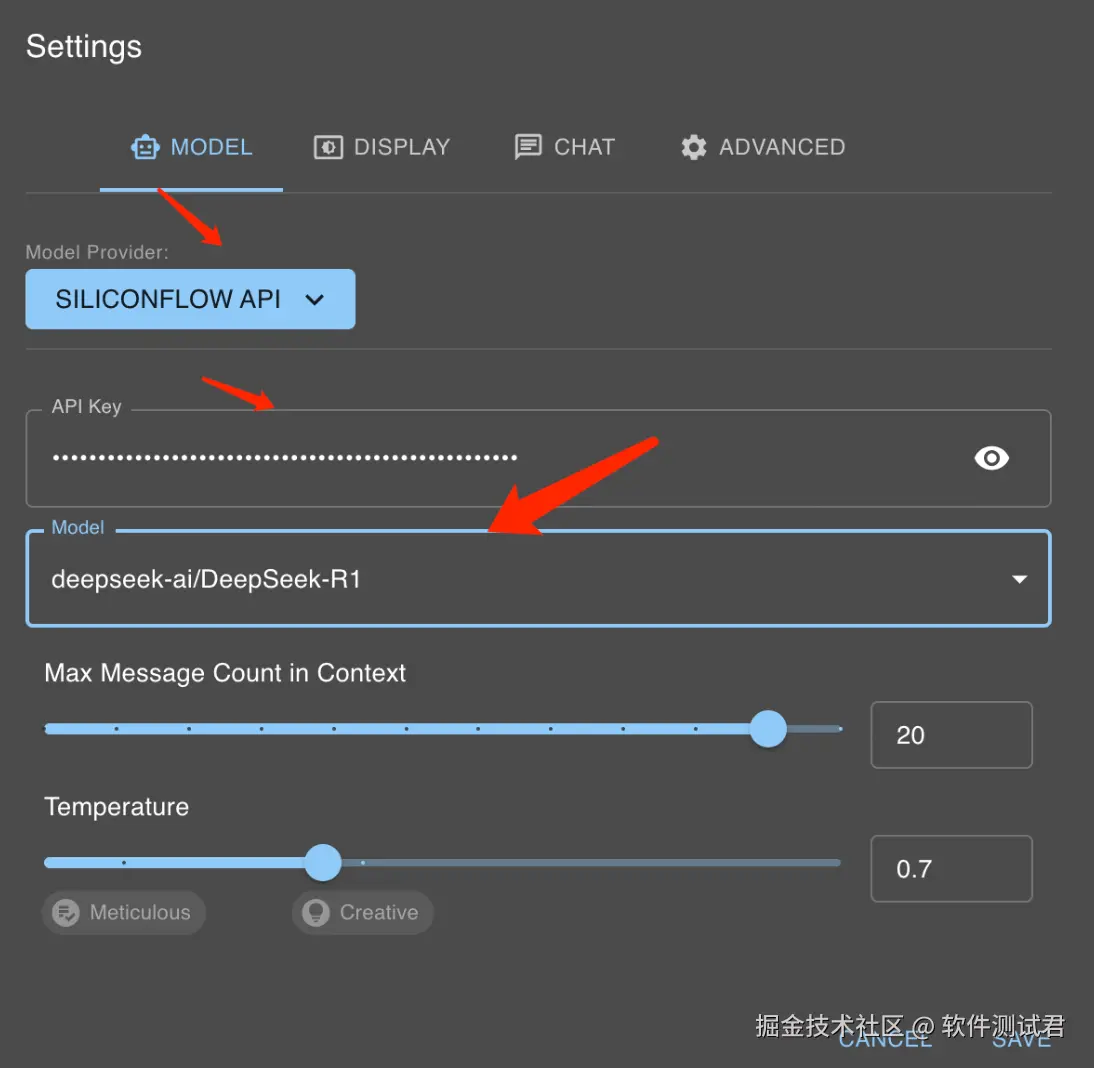Switch to the MODEL tab
This screenshot has width=1094, height=1068.
click(191, 147)
